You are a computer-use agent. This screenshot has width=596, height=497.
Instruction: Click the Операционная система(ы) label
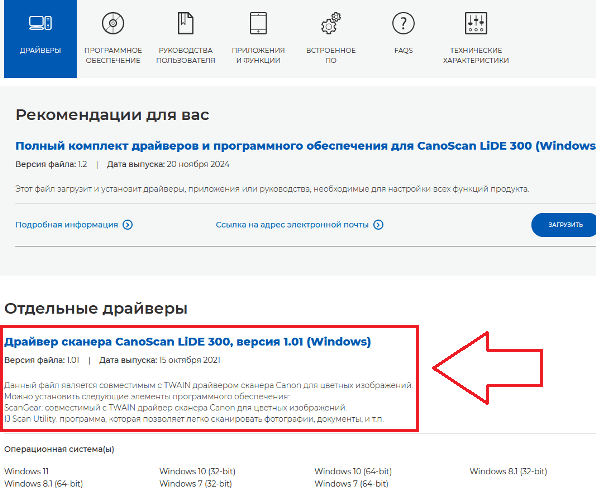click(x=59, y=449)
